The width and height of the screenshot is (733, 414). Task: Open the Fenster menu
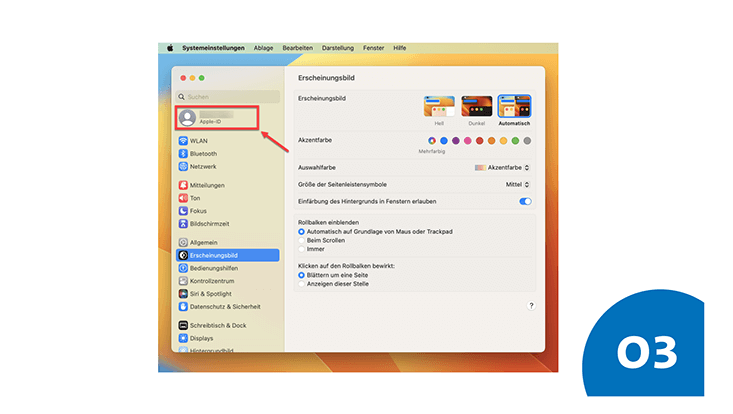pyautogui.click(x=374, y=48)
